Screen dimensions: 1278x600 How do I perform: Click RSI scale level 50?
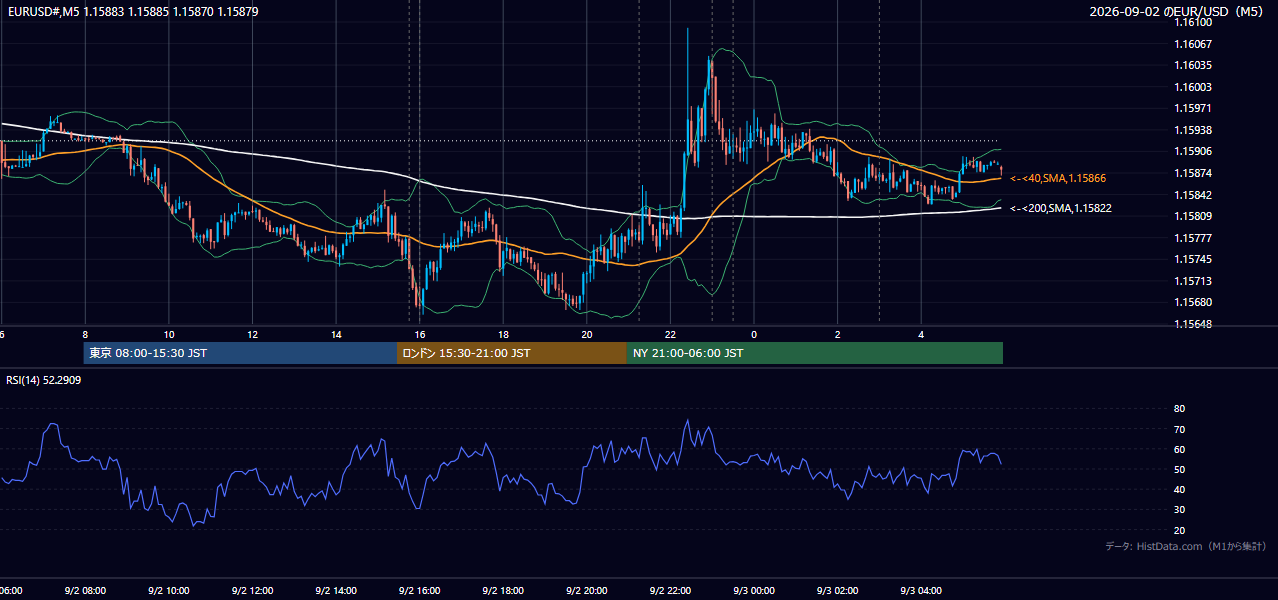point(1179,469)
